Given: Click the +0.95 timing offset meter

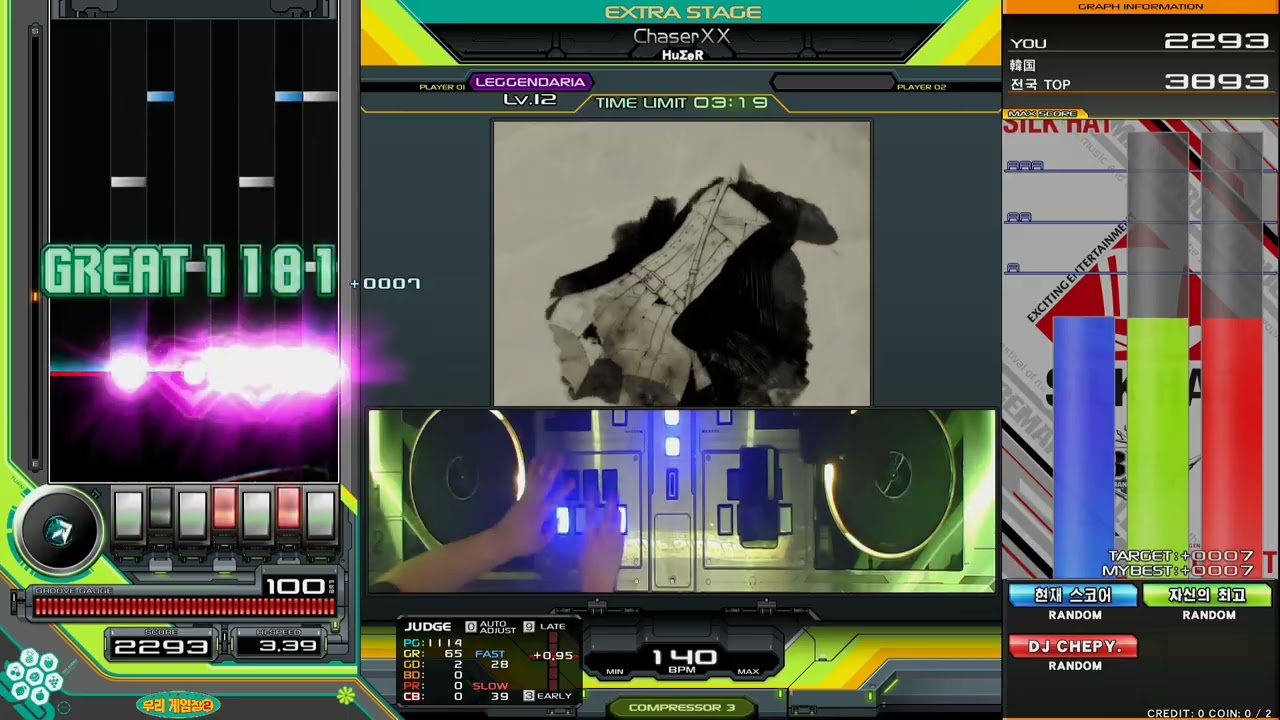Looking at the screenshot, I should click(x=553, y=656).
